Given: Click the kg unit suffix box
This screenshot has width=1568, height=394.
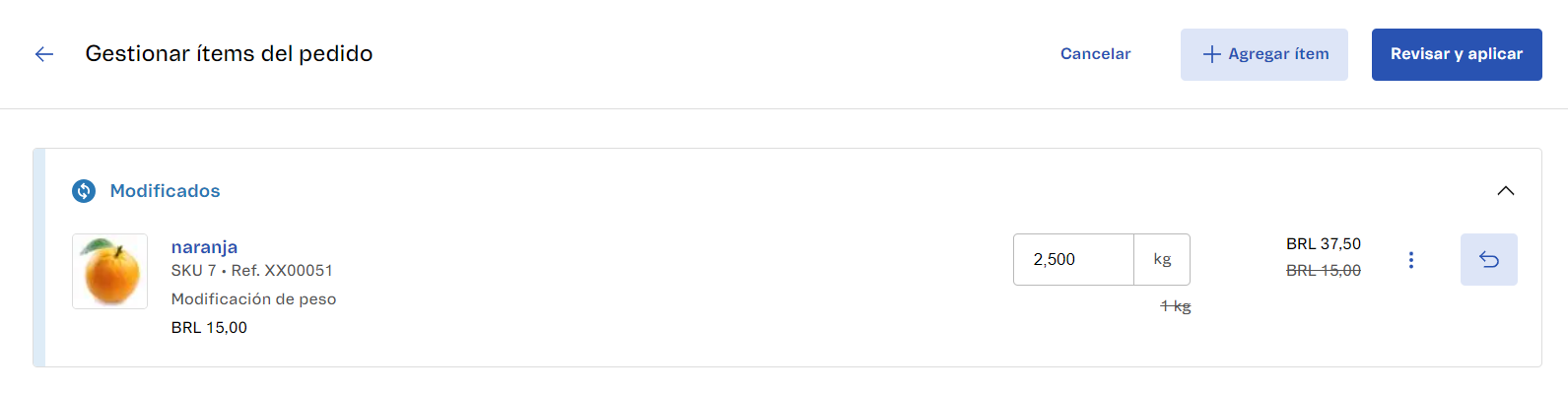Looking at the screenshot, I should 1162,260.
